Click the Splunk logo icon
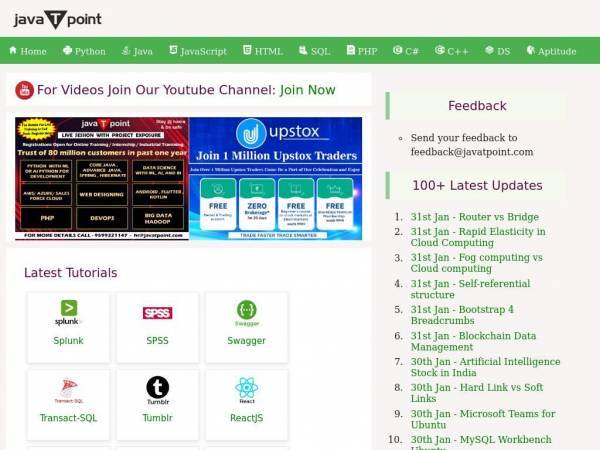This screenshot has width=600, height=450. click(68, 313)
